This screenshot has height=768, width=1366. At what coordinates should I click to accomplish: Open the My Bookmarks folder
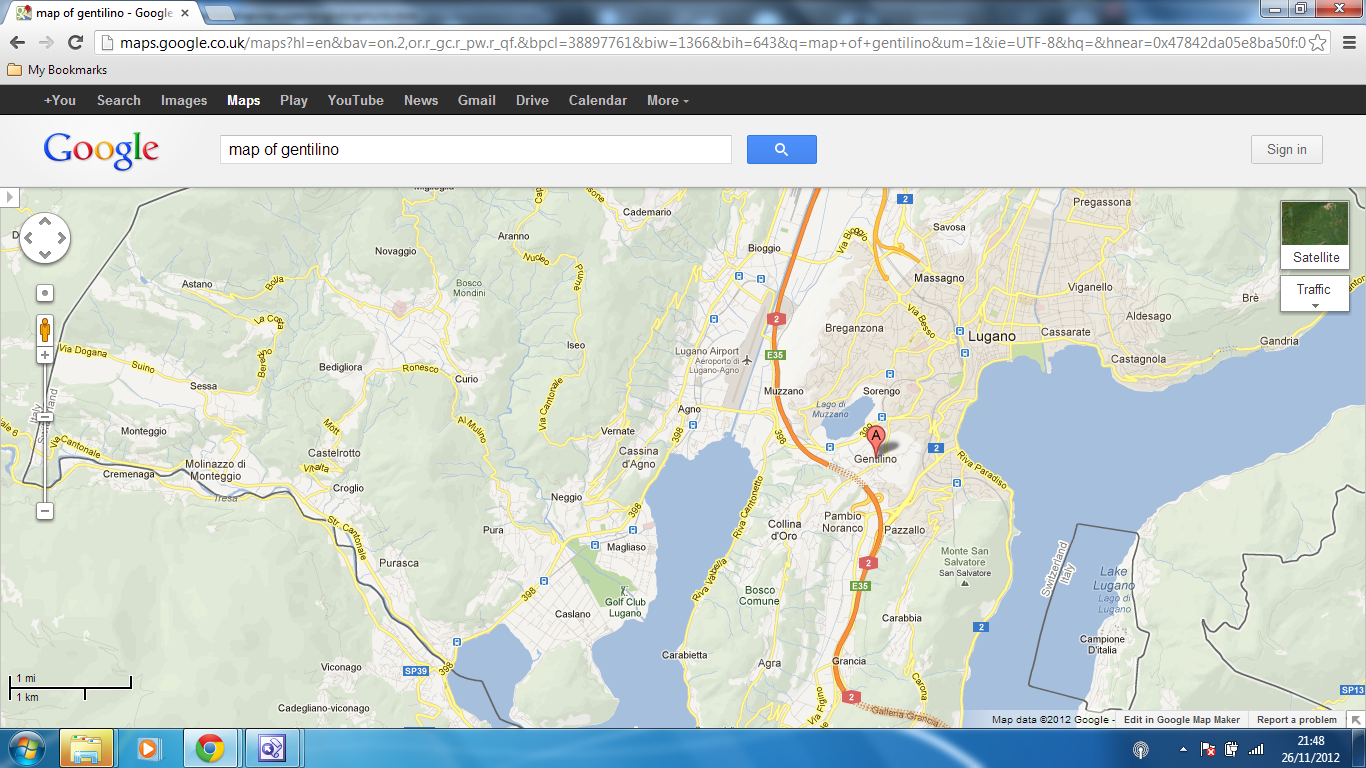(x=57, y=70)
